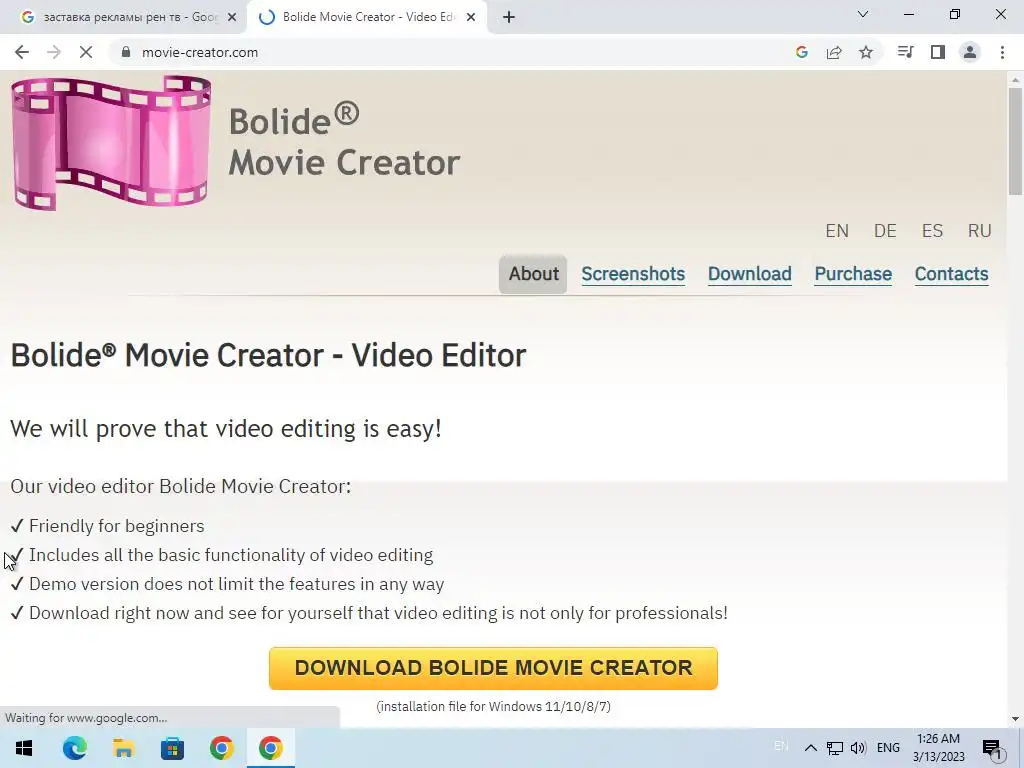Switch site language to ES
Screen dimensions: 1024x768
pos(932,231)
